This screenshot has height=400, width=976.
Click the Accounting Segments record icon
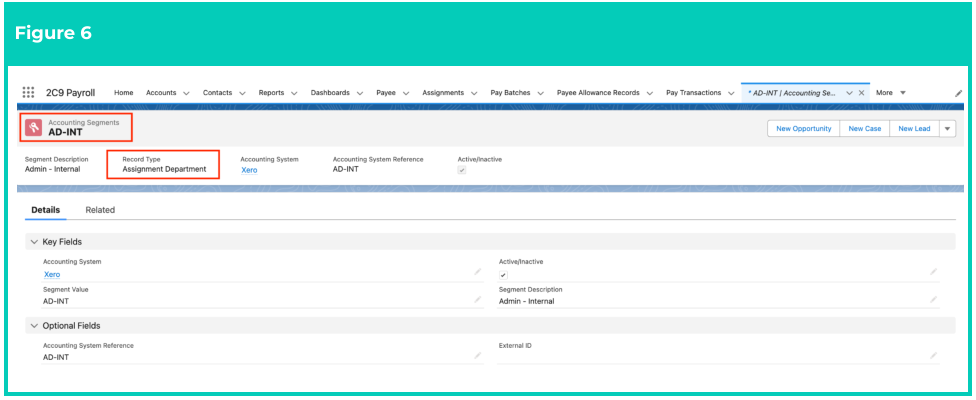click(34, 128)
